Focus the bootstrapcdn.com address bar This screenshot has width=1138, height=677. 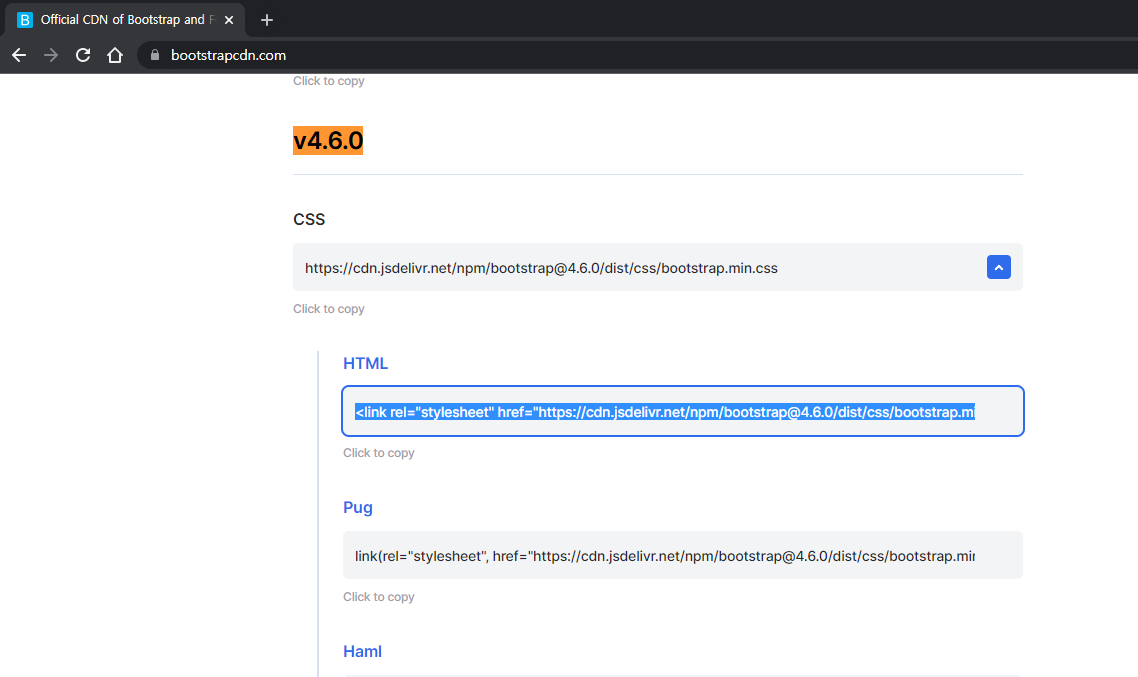click(639, 55)
